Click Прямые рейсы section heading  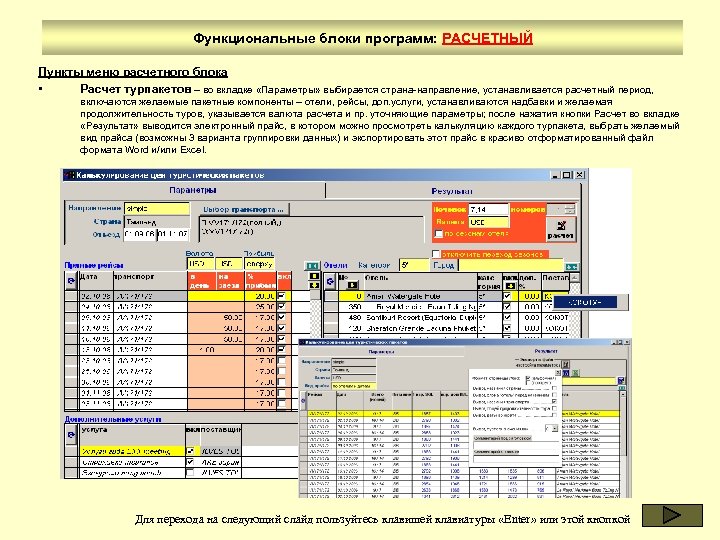pyautogui.click(x=94, y=265)
